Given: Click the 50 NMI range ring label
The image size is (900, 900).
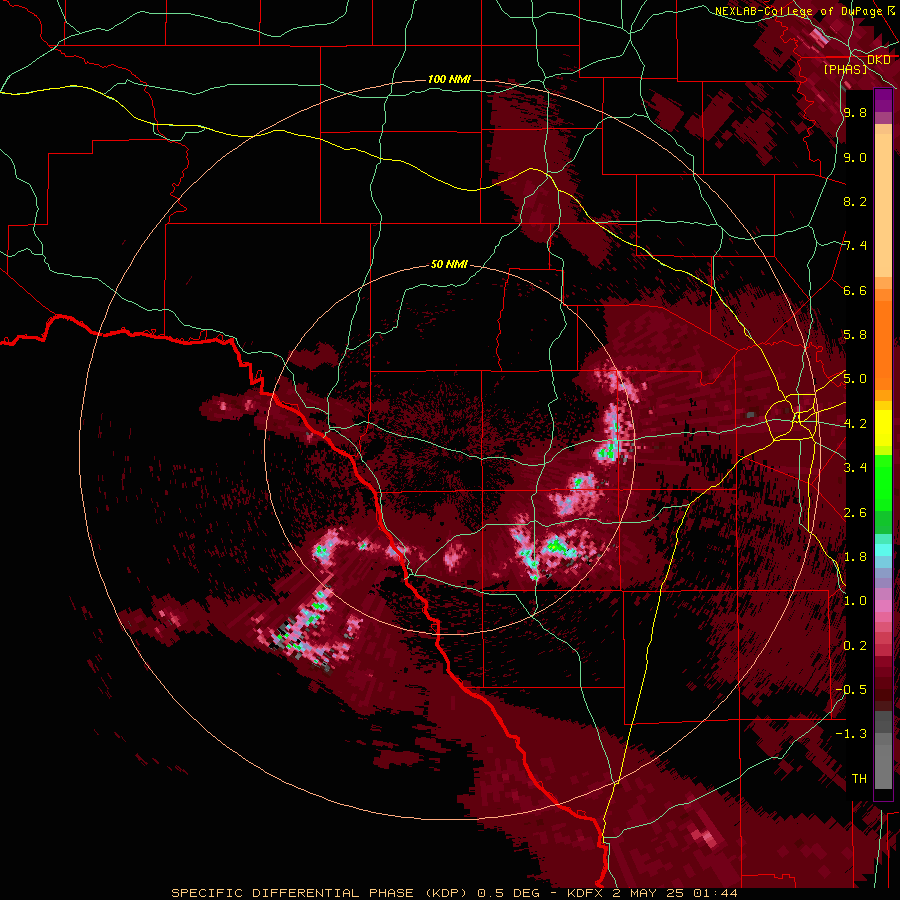Looking at the screenshot, I should [449, 264].
